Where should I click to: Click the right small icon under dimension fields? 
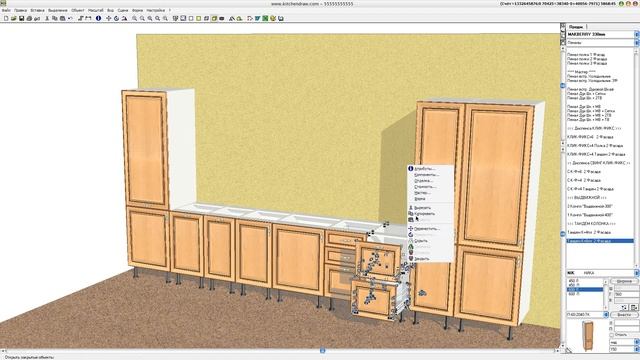pos(634,307)
